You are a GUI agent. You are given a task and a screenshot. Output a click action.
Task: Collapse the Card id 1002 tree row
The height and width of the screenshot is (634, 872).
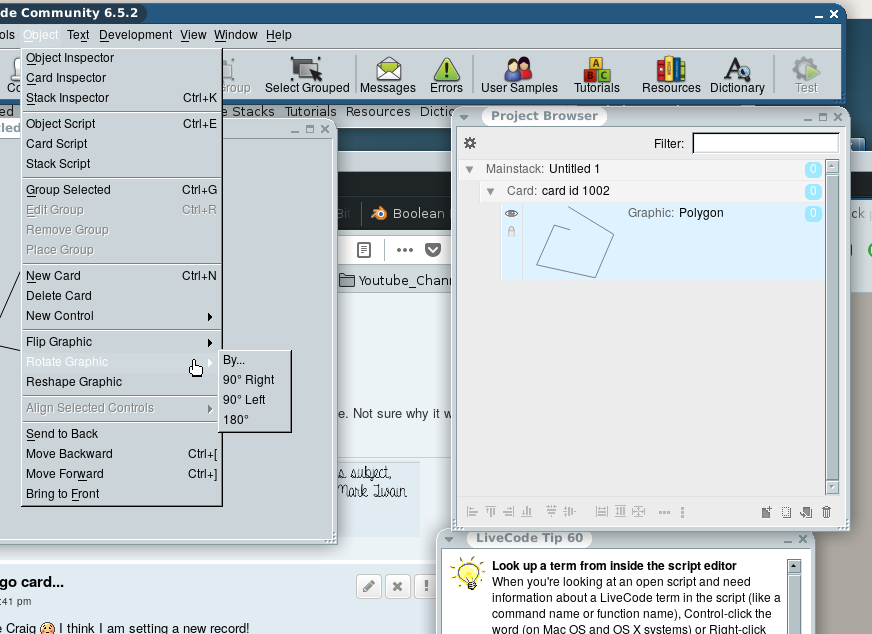pos(490,191)
